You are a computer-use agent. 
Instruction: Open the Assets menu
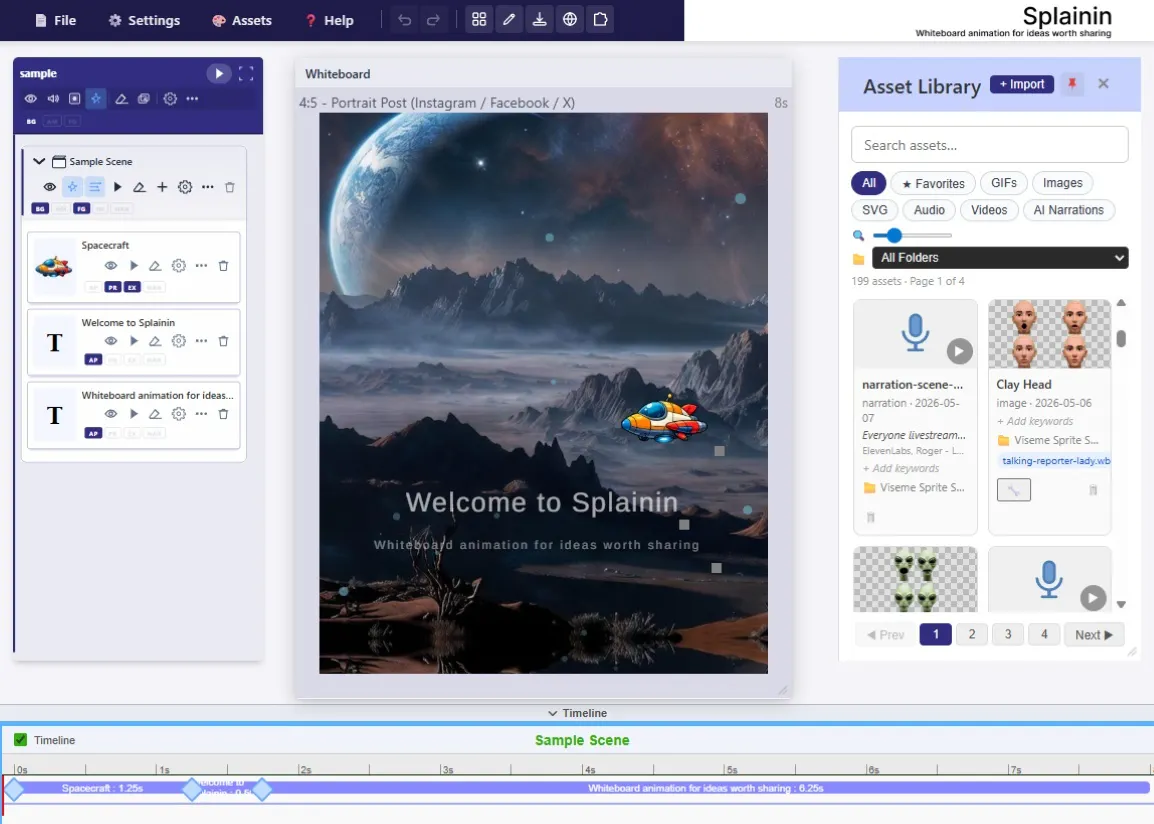(x=242, y=21)
